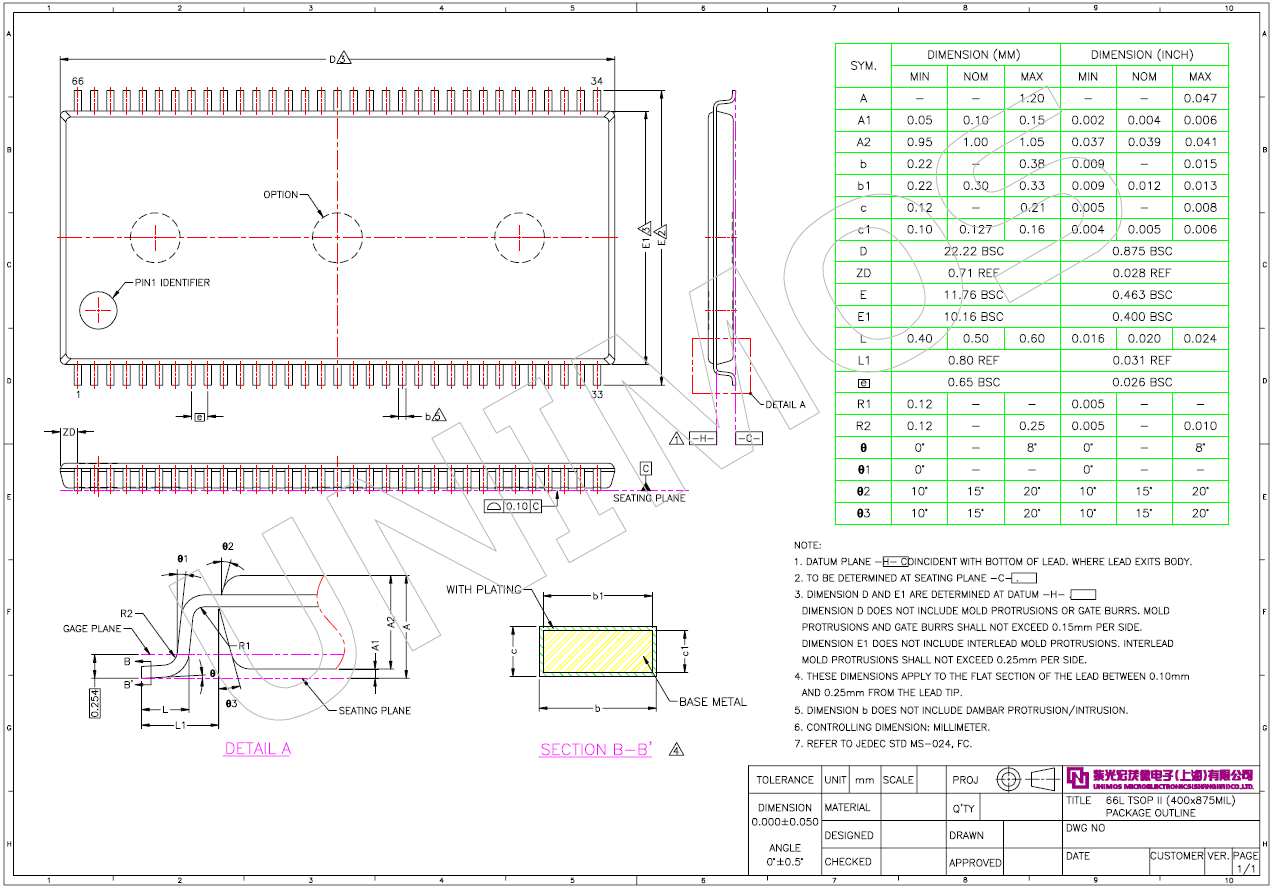1272x888 pixels.
Task: Click the -H- datum label box
Action: click(703, 438)
